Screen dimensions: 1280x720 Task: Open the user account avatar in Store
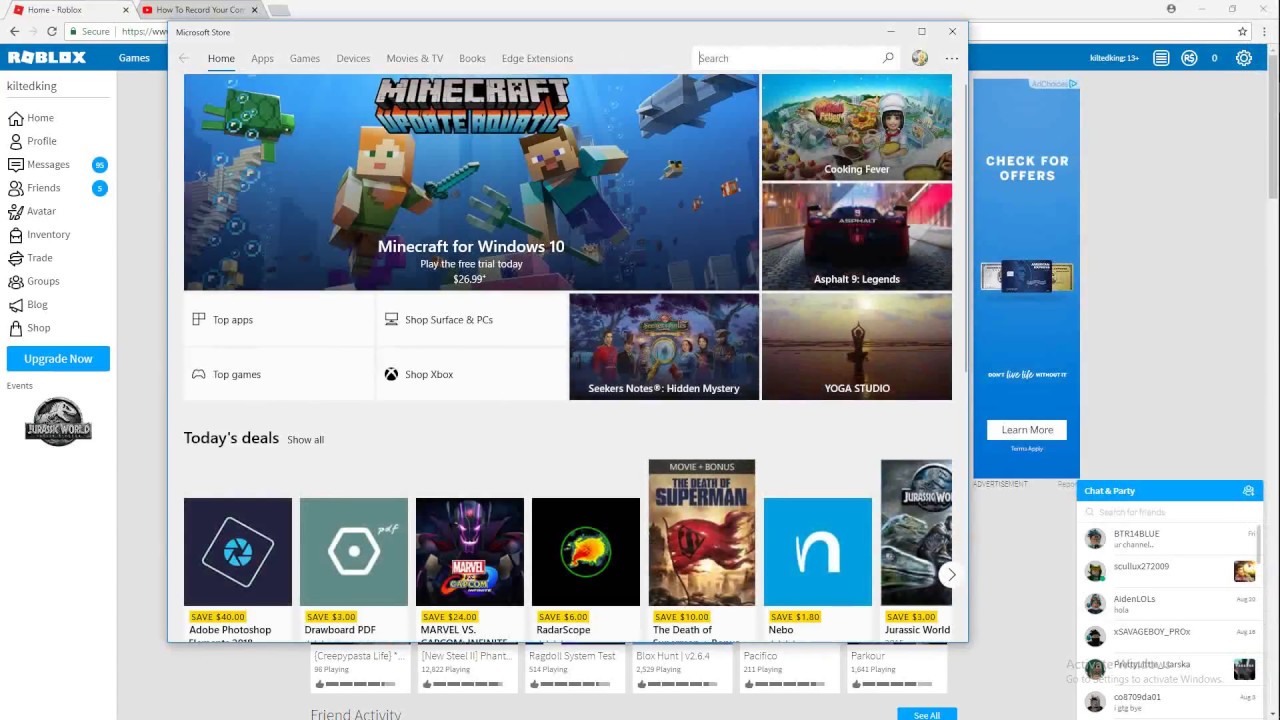920,58
